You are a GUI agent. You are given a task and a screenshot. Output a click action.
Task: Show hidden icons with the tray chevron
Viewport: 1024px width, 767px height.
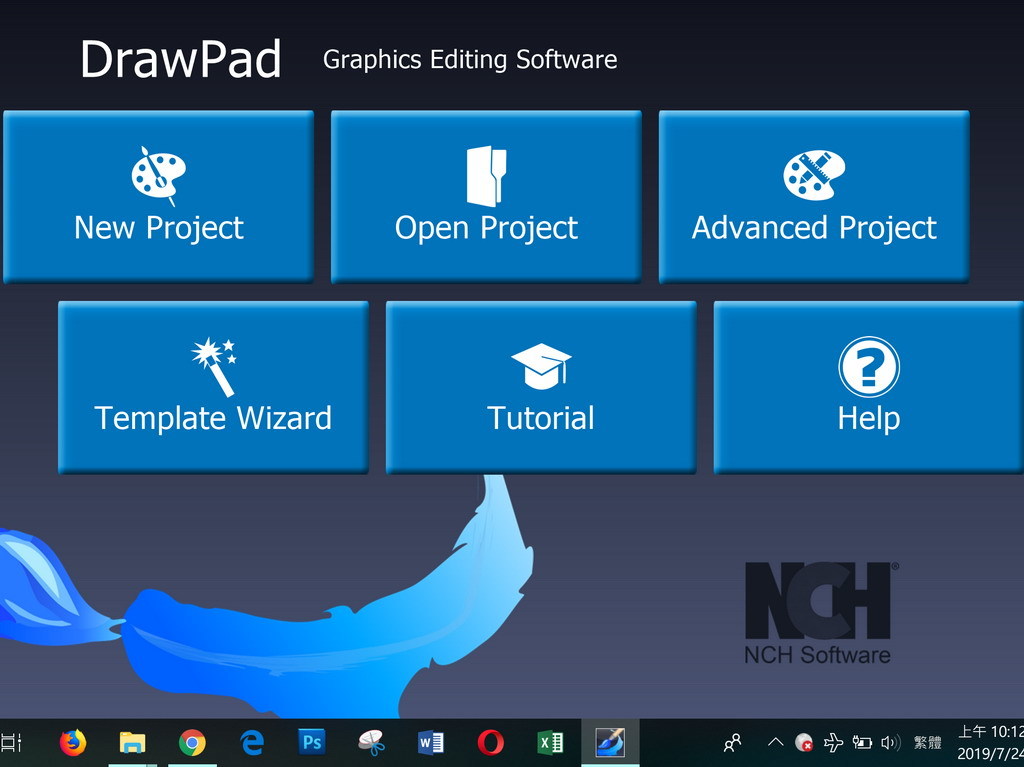pos(774,742)
